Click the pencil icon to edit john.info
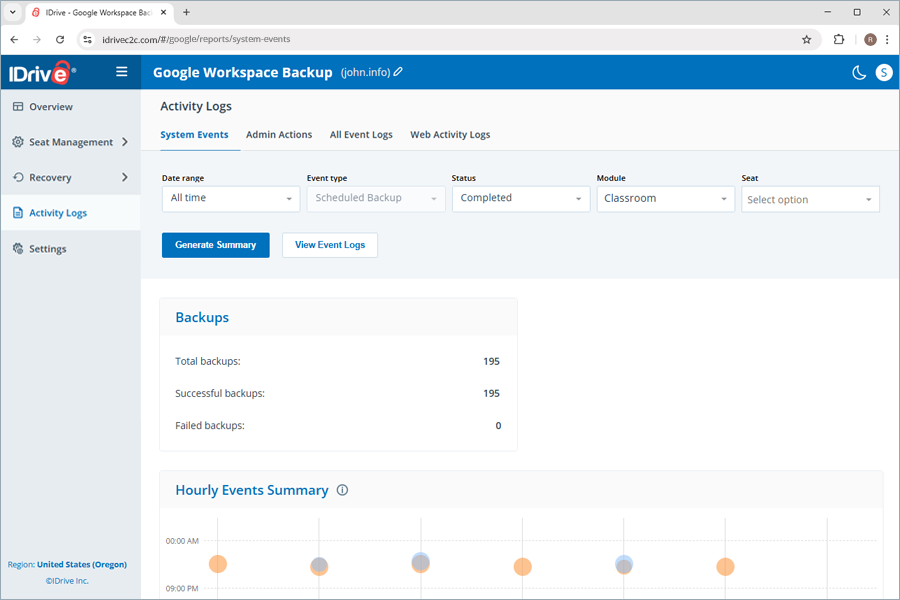This screenshot has height=600, width=900. [396, 72]
